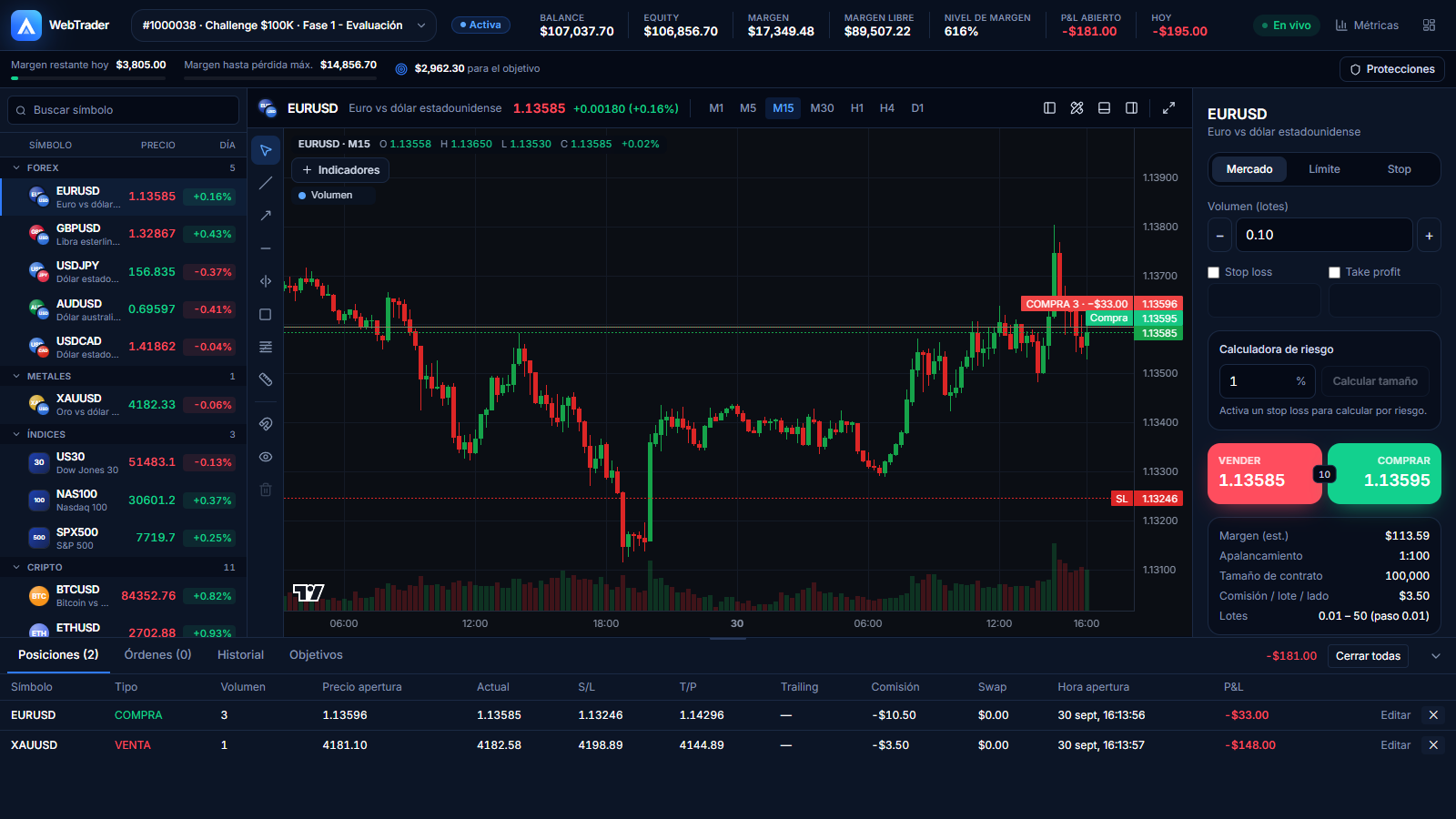Image resolution: width=1456 pixels, height=819 pixels.
Task: Close the XAUUSD position with X
Action: 1433,745
